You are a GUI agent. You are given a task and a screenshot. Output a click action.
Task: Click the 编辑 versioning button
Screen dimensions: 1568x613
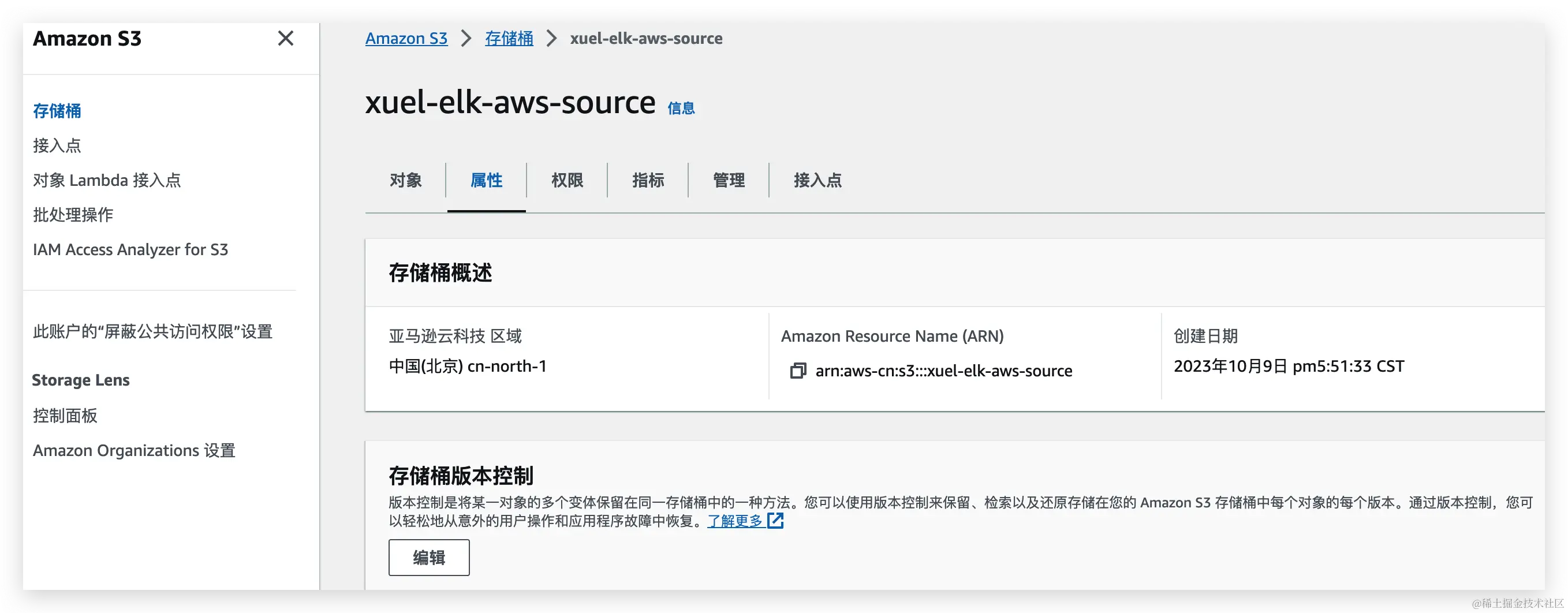[429, 558]
